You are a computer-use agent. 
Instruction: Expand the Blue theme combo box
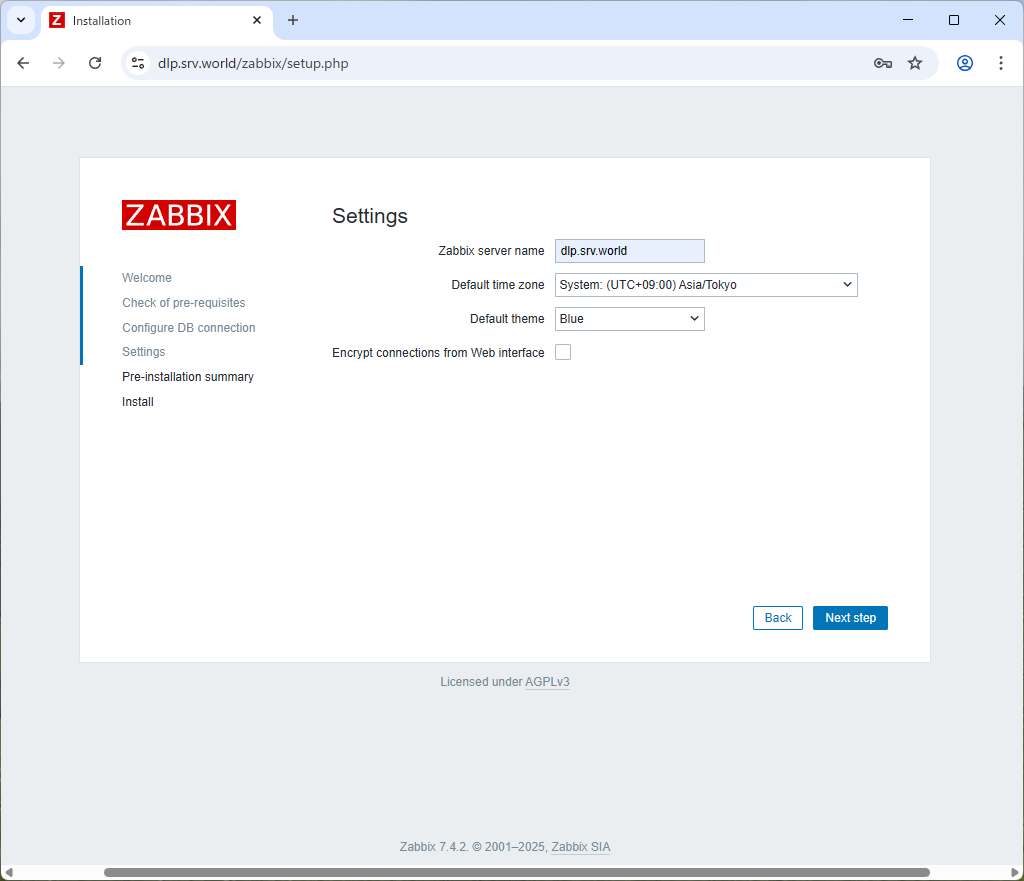630,318
